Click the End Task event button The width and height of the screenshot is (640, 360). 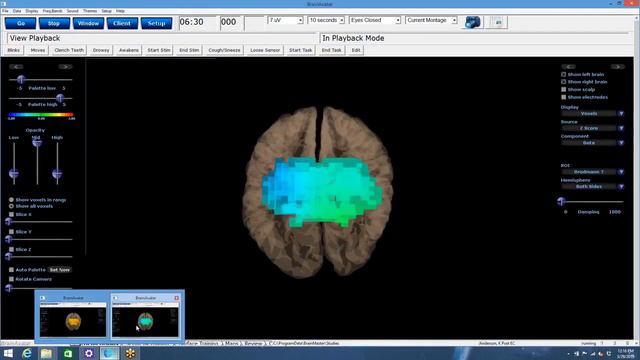(x=331, y=50)
